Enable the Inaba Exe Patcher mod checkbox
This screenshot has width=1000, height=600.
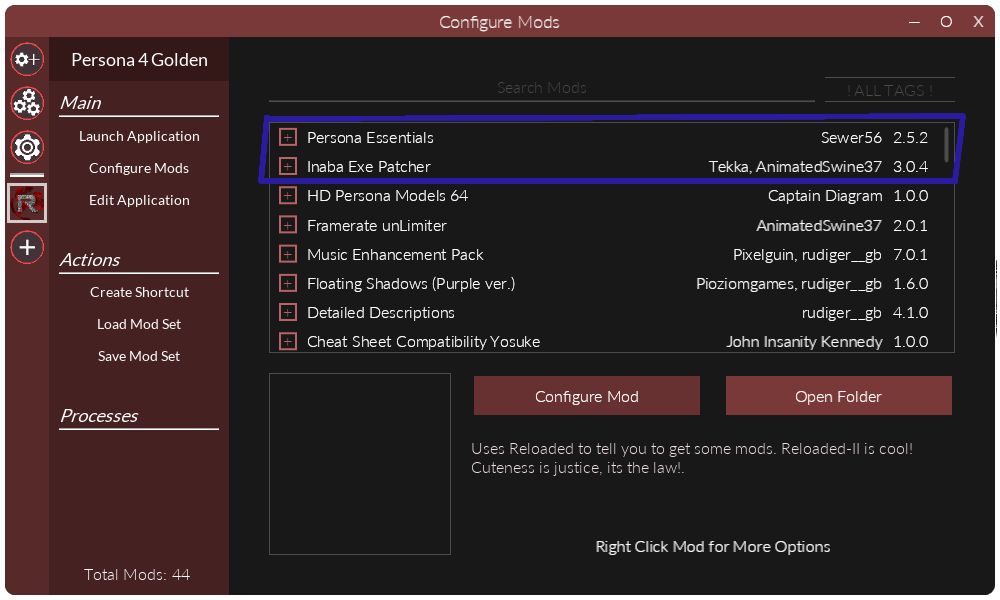point(288,166)
